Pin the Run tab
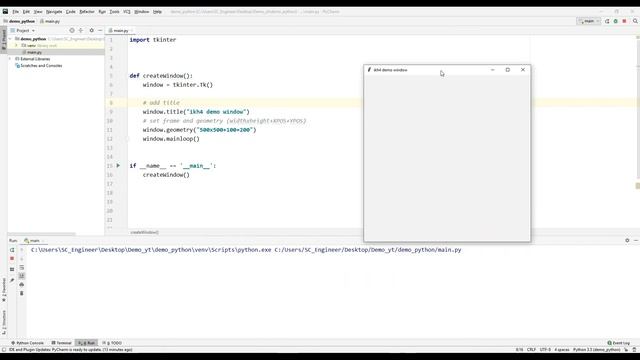The image size is (640, 360). (12, 280)
